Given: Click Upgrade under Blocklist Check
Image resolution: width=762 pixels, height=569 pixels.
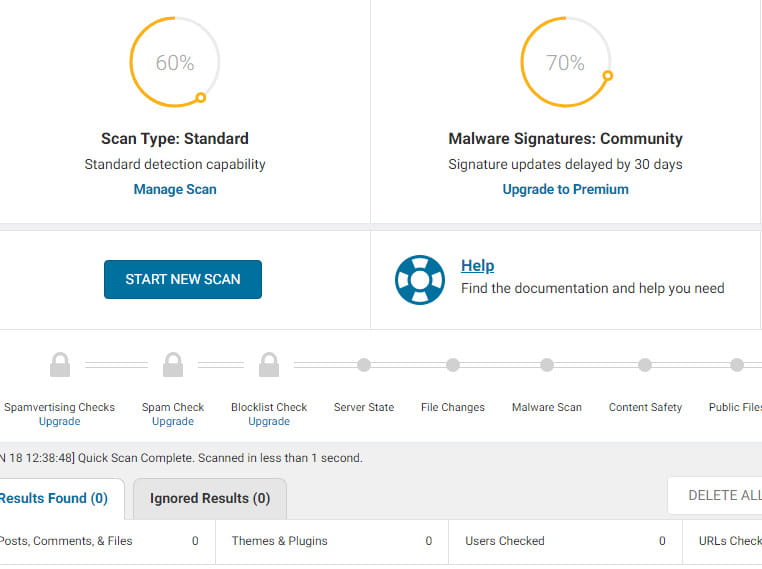Looking at the screenshot, I should pos(269,422).
